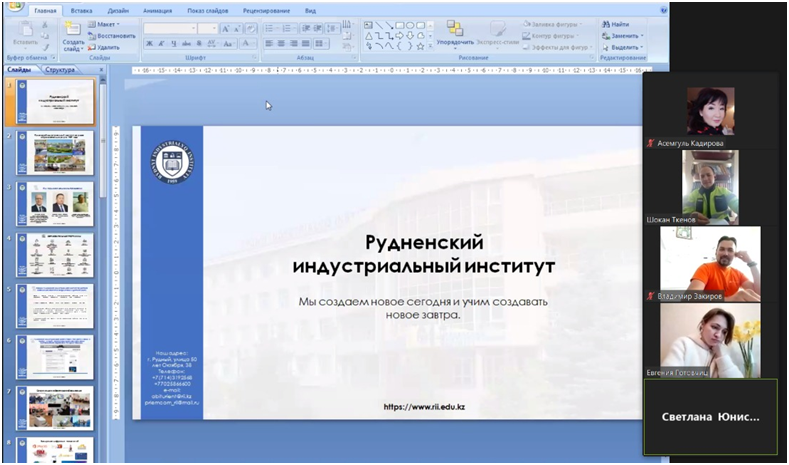The image size is (789, 465).
Task: Click the Cut scissors icon
Action: 45,25
